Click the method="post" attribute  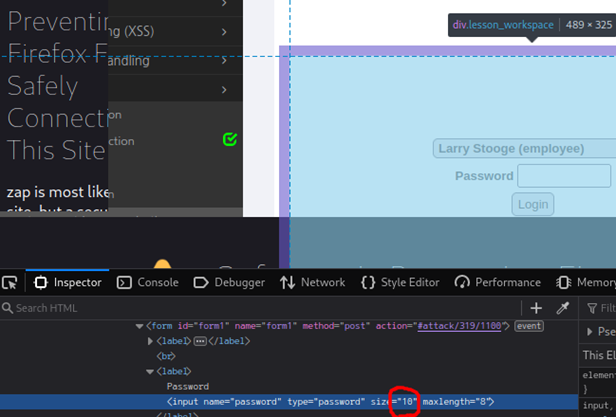point(336,326)
